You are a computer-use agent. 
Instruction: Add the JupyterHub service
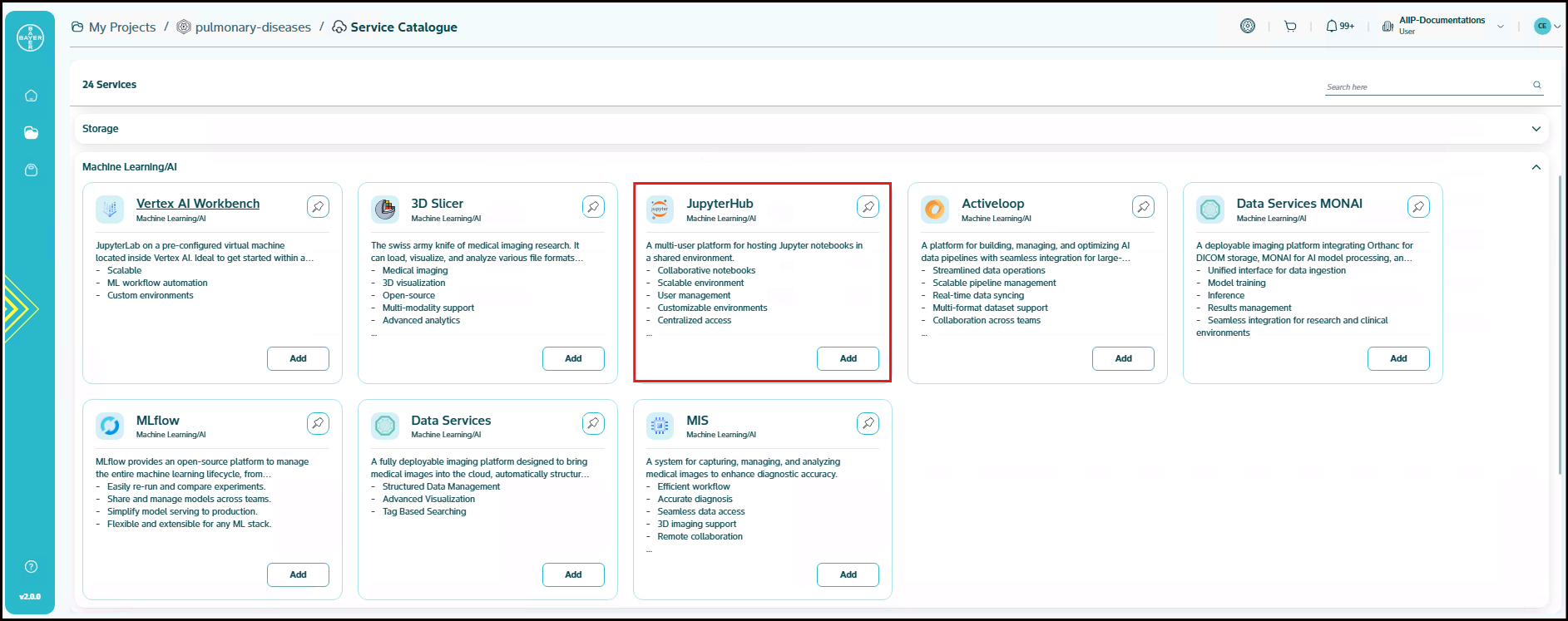(x=848, y=358)
